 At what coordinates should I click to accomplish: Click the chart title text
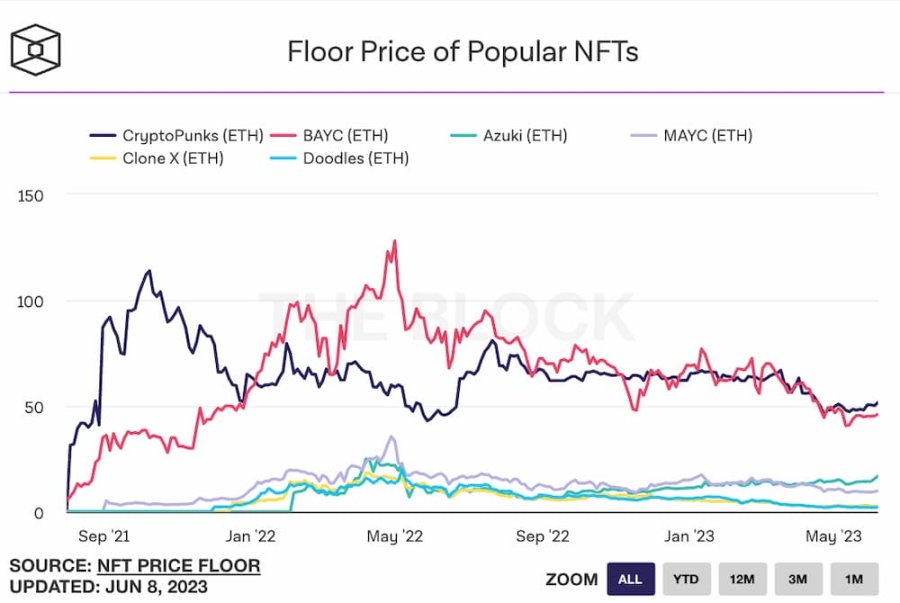(462, 51)
